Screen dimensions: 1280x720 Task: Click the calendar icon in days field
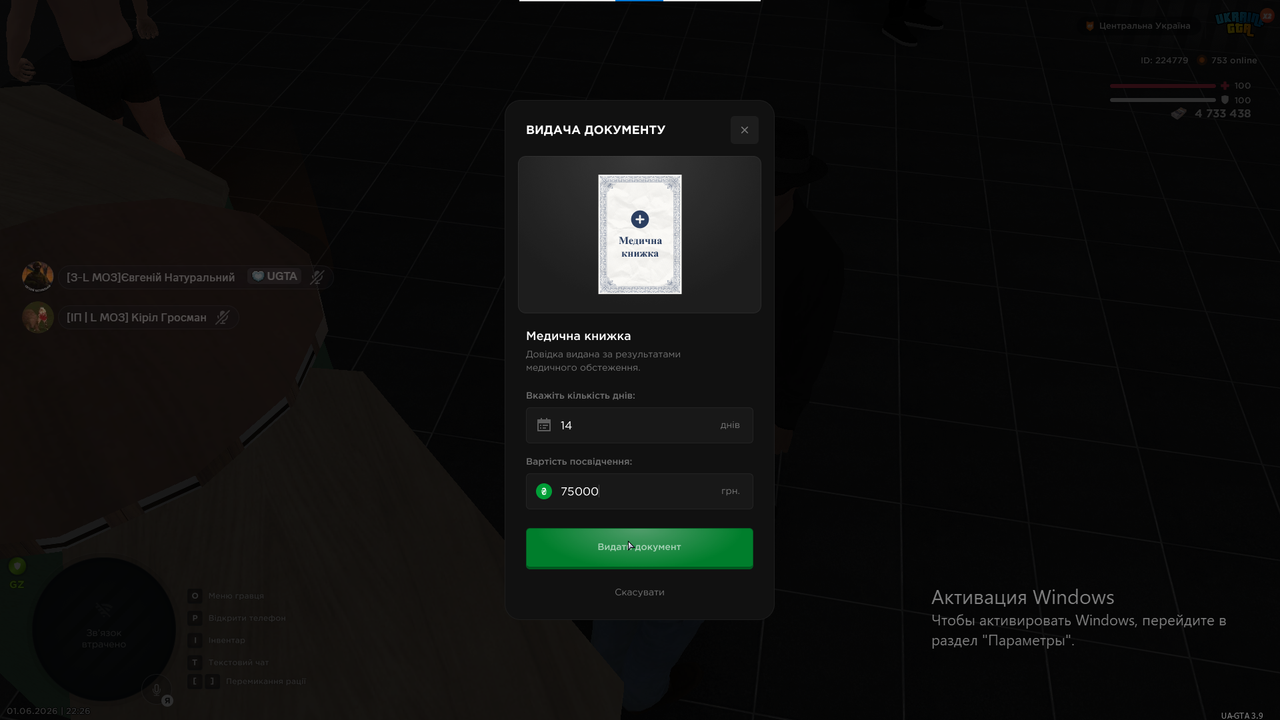tap(544, 425)
